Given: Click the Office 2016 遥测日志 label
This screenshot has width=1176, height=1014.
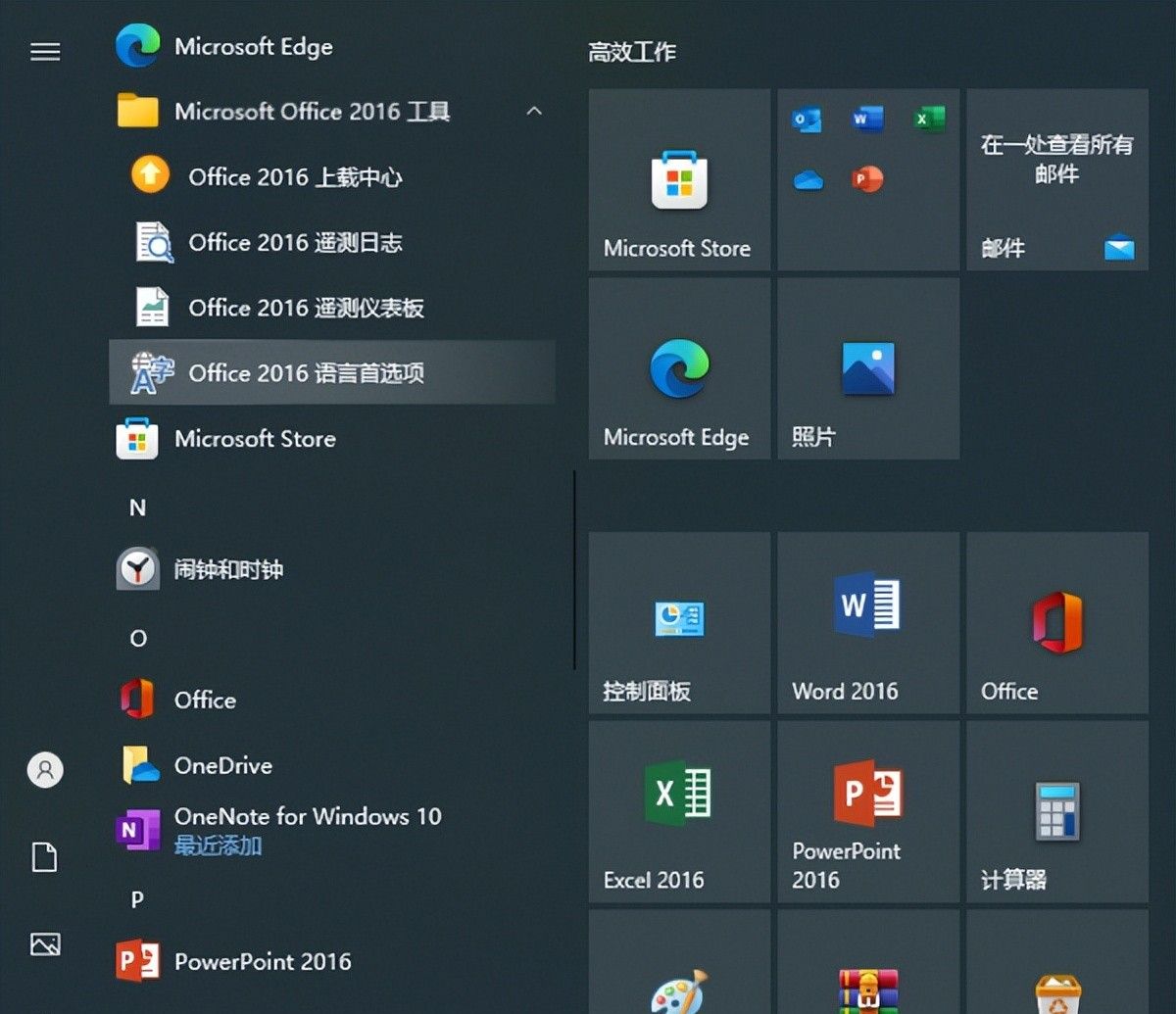Looking at the screenshot, I should pyautogui.click(x=295, y=243).
